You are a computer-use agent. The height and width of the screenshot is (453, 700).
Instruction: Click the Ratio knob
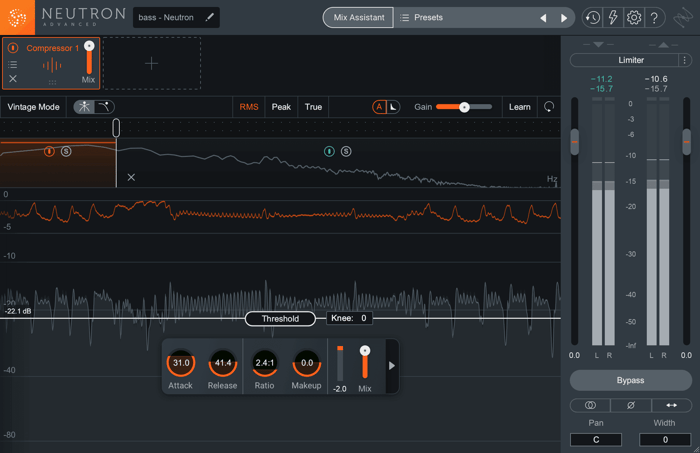(265, 363)
